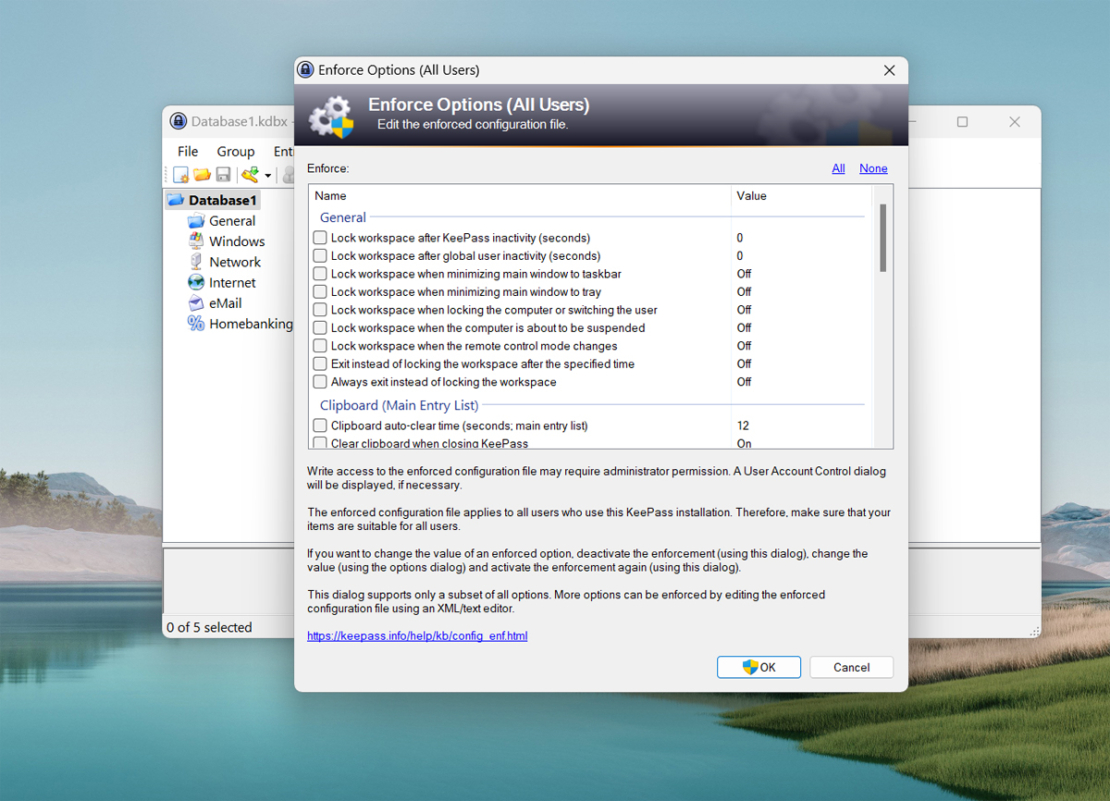Enable Always exit instead of locking workspace
1110x801 pixels.
pyautogui.click(x=320, y=382)
